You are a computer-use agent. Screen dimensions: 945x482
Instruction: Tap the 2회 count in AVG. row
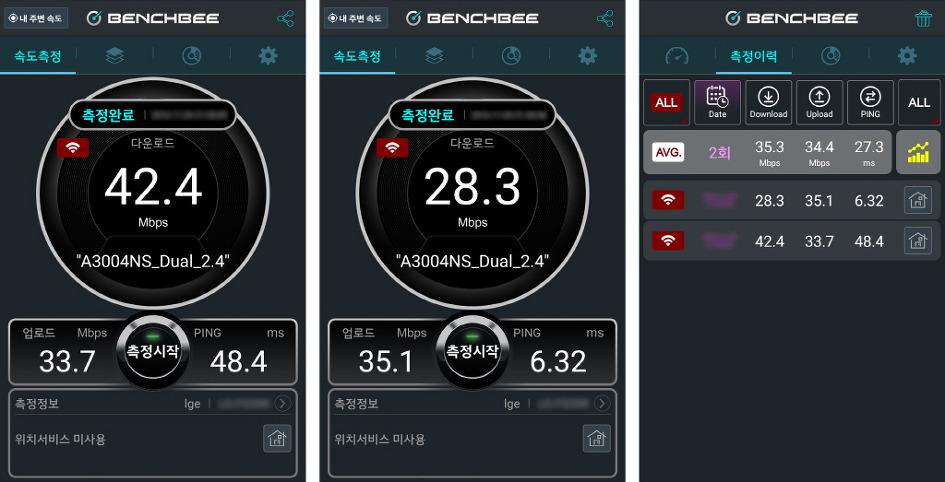tap(720, 152)
